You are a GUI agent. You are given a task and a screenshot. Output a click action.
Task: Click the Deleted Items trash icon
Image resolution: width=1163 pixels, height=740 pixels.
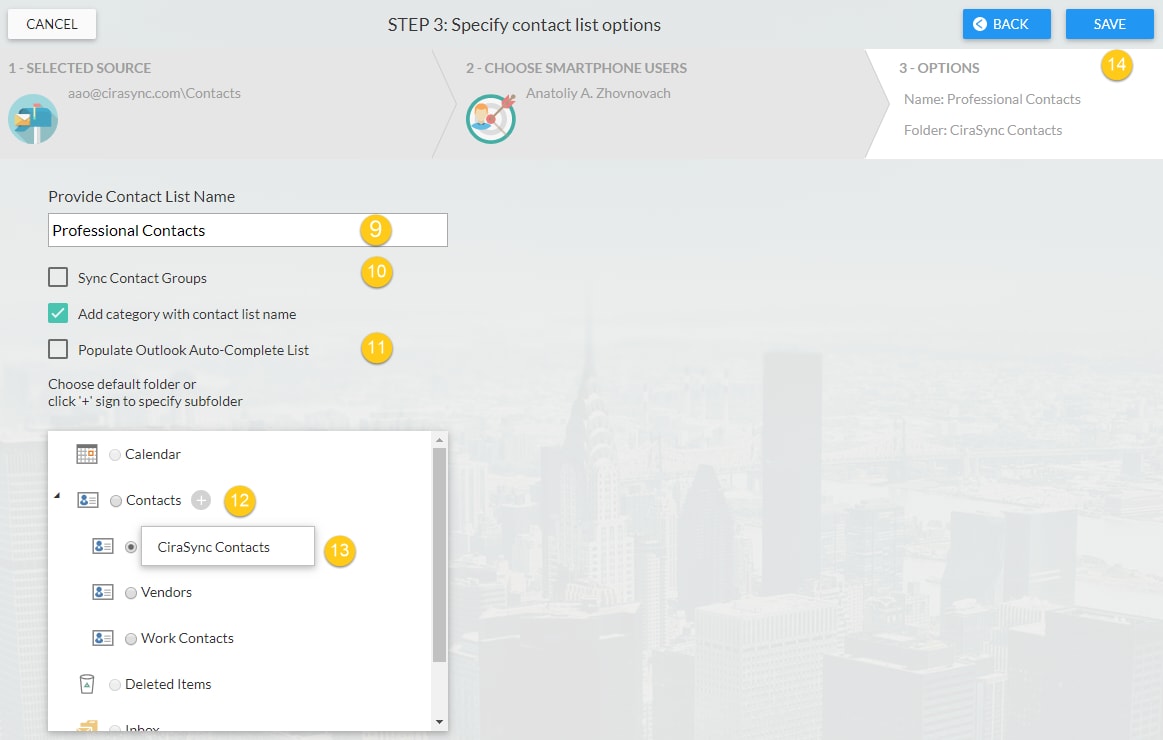tap(87, 684)
